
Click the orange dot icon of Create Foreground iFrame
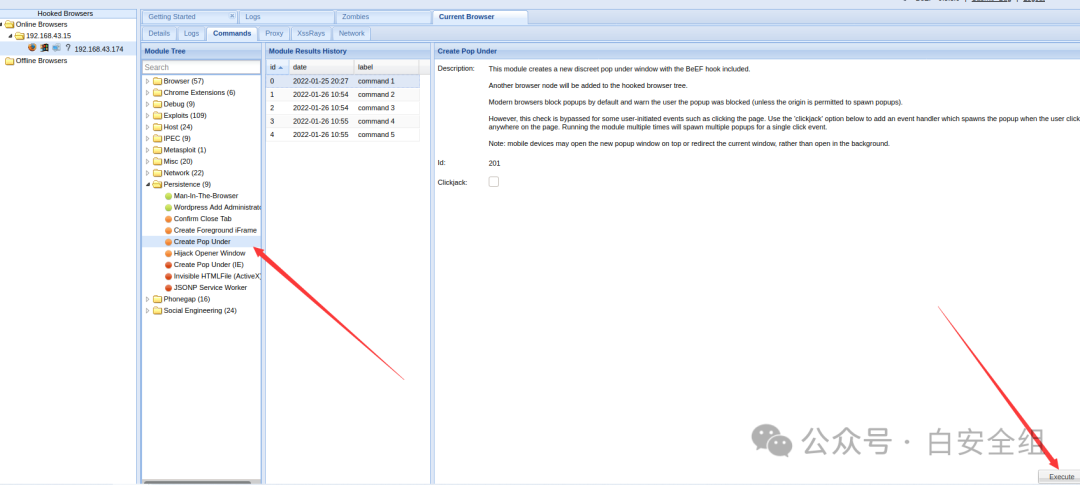pos(168,230)
